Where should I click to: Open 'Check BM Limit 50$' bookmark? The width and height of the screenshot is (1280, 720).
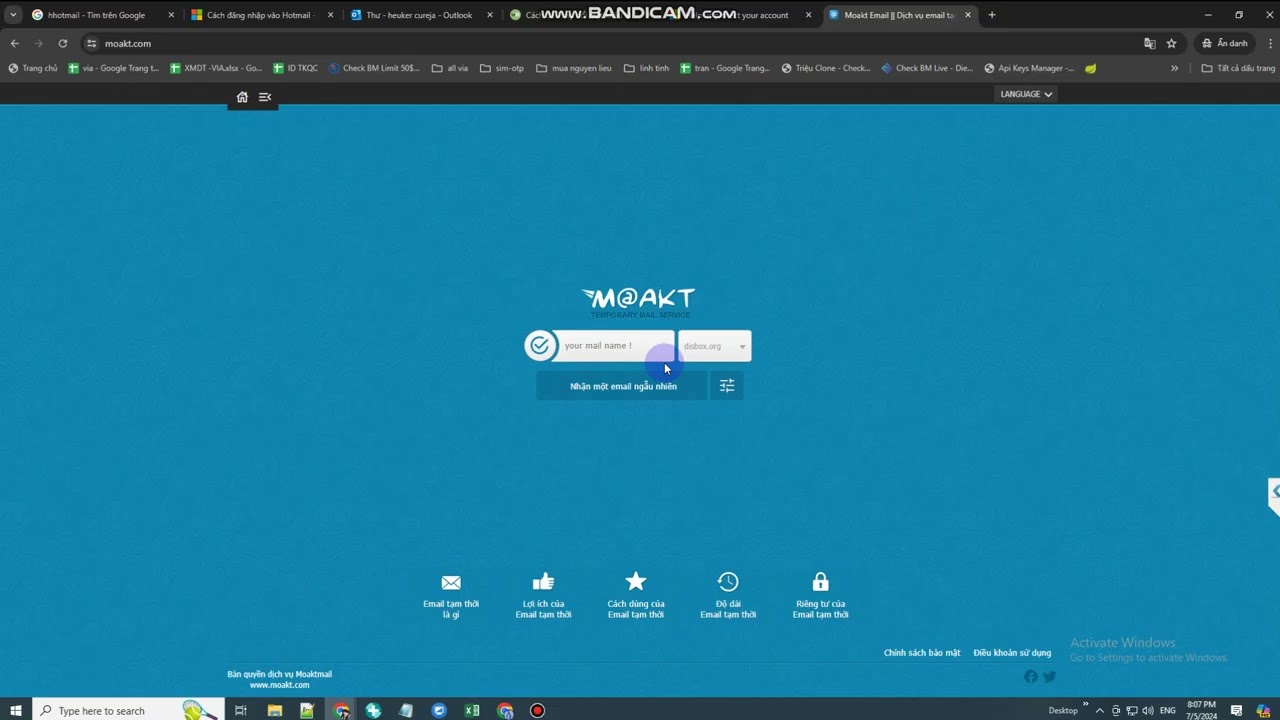pos(375,68)
